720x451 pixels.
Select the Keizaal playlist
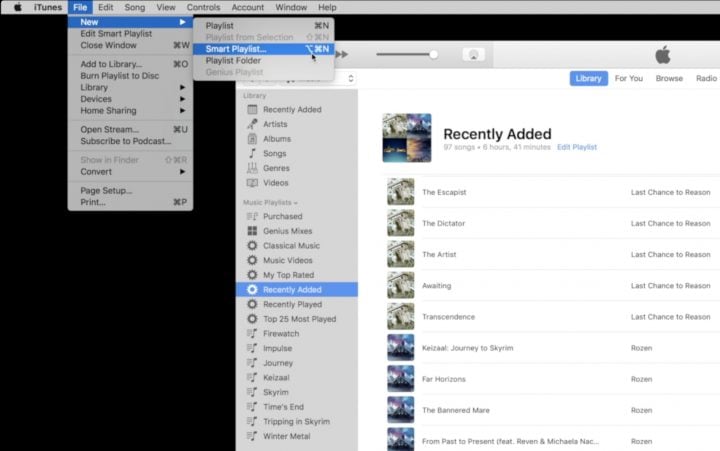tap(276, 378)
